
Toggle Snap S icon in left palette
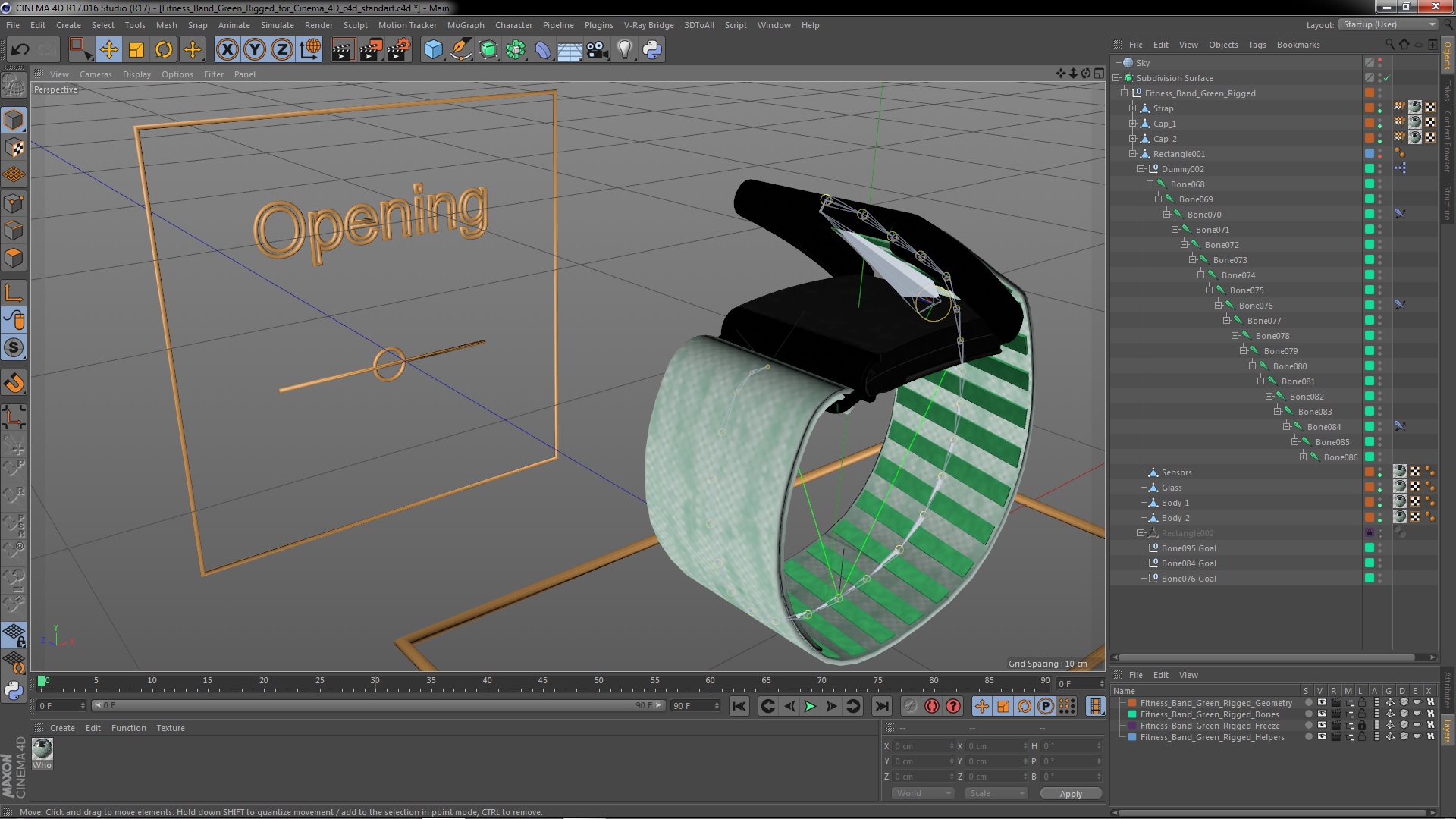tap(14, 348)
